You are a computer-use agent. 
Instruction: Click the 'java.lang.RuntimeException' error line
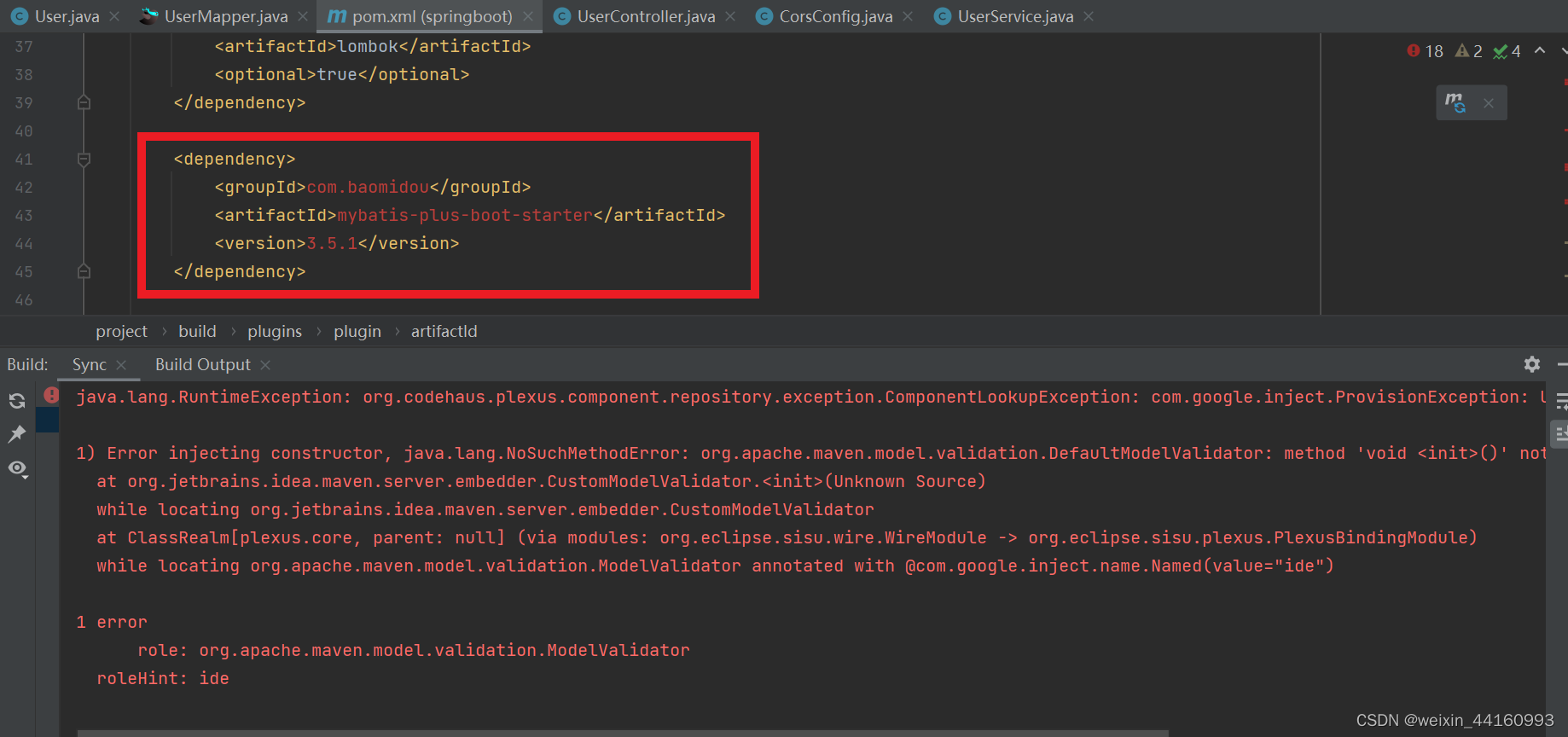(x=810, y=397)
